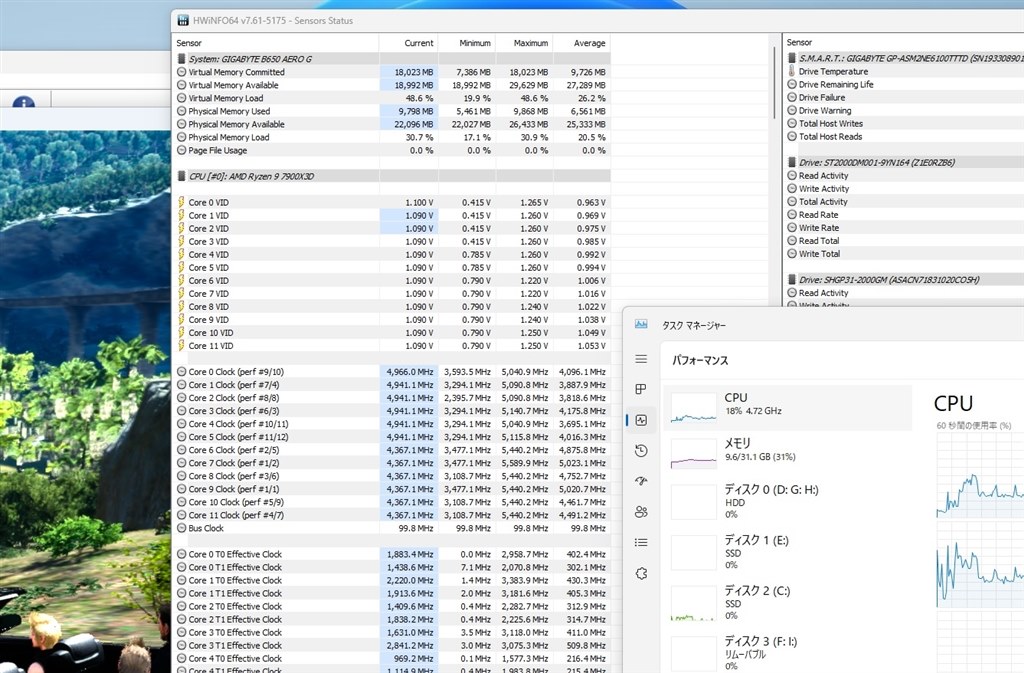Image resolution: width=1024 pixels, height=673 pixels.
Task: Click the blue info icon in background window
Action: pos(24,102)
